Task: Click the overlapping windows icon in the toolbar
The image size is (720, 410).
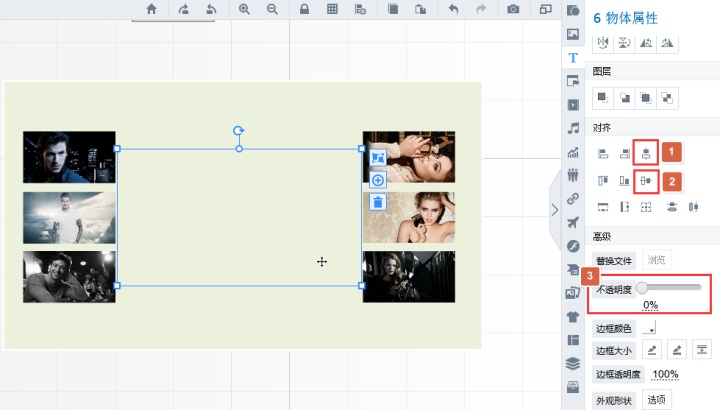Action: click(x=546, y=9)
